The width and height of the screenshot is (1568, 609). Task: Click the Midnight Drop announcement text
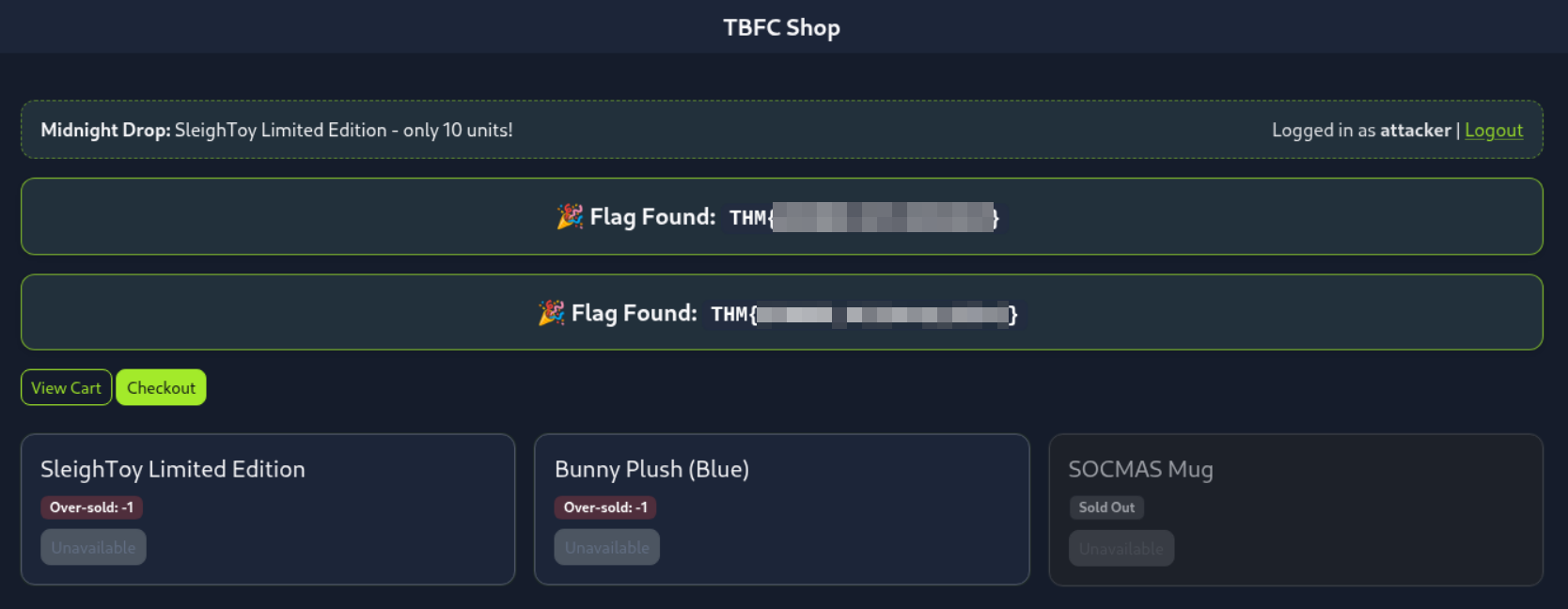276,131
